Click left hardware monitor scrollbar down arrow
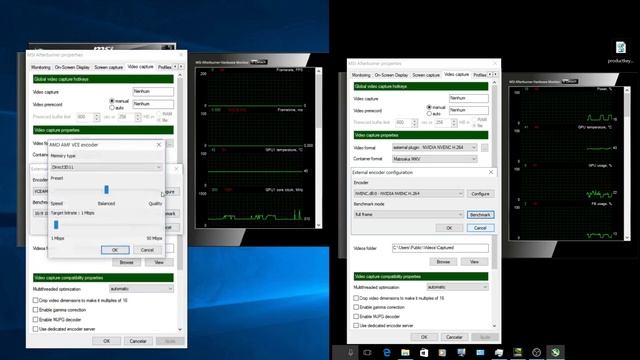 [318, 225]
